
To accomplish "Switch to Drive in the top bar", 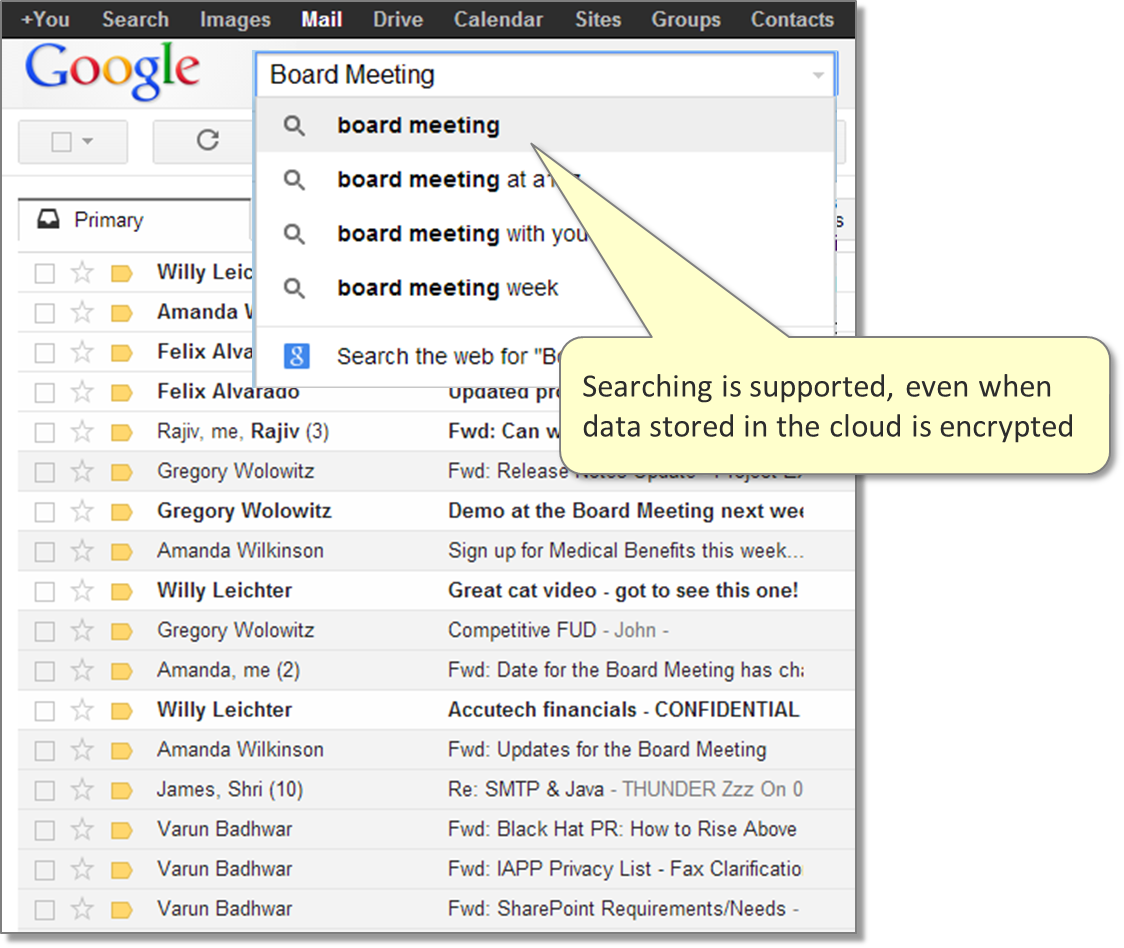I will coord(398,19).
